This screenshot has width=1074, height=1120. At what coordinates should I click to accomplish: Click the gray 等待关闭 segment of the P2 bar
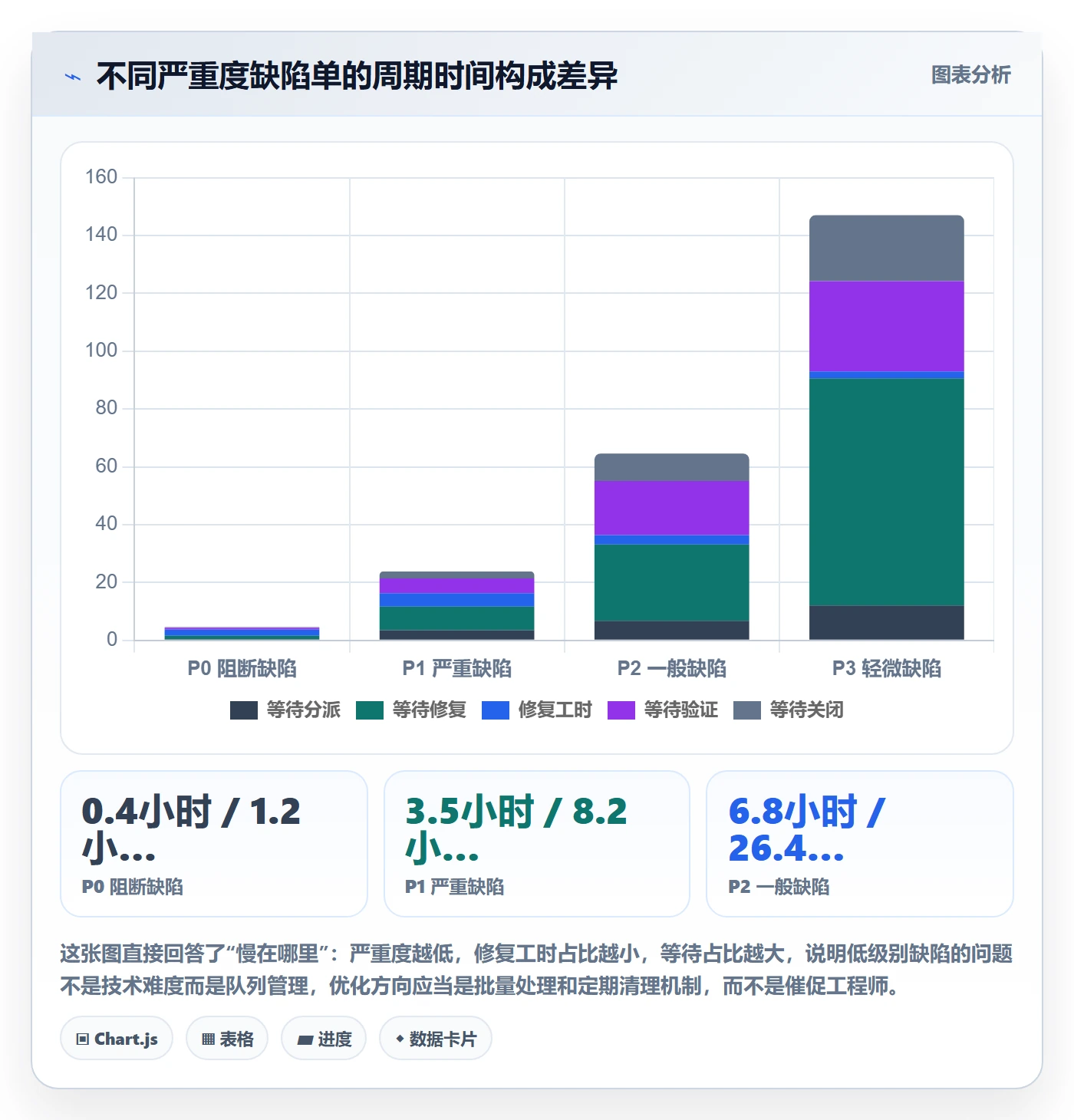pyautogui.click(x=672, y=467)
